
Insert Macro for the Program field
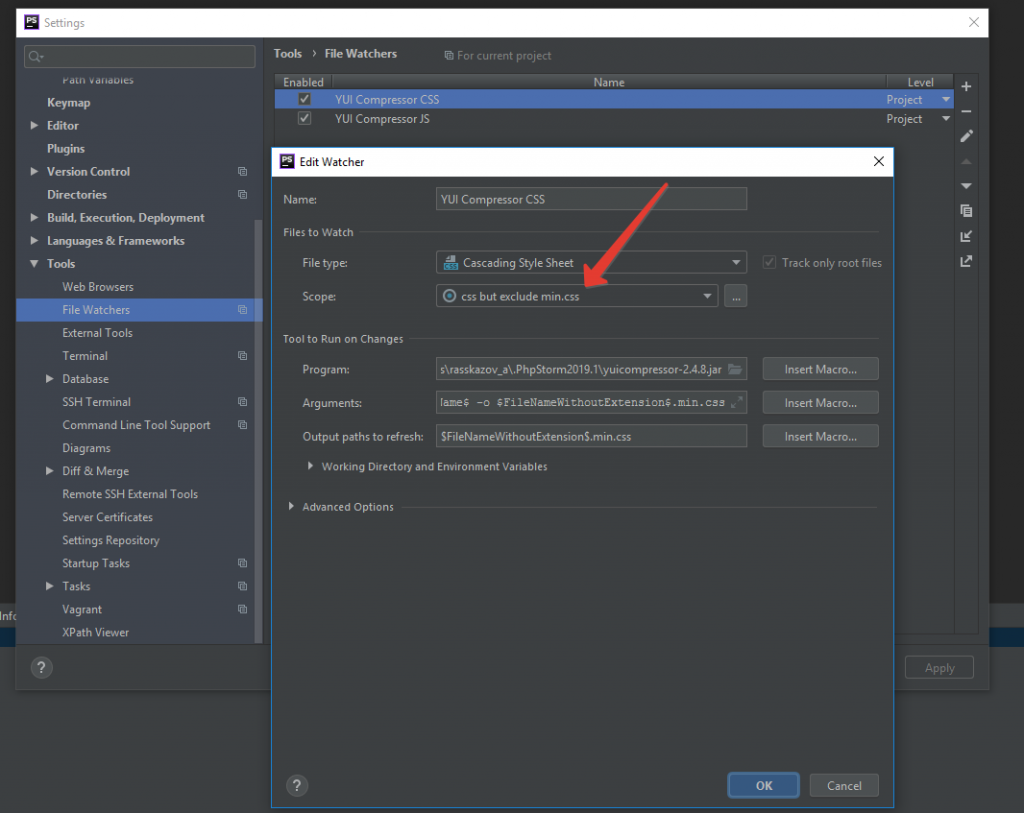(820, 369)
